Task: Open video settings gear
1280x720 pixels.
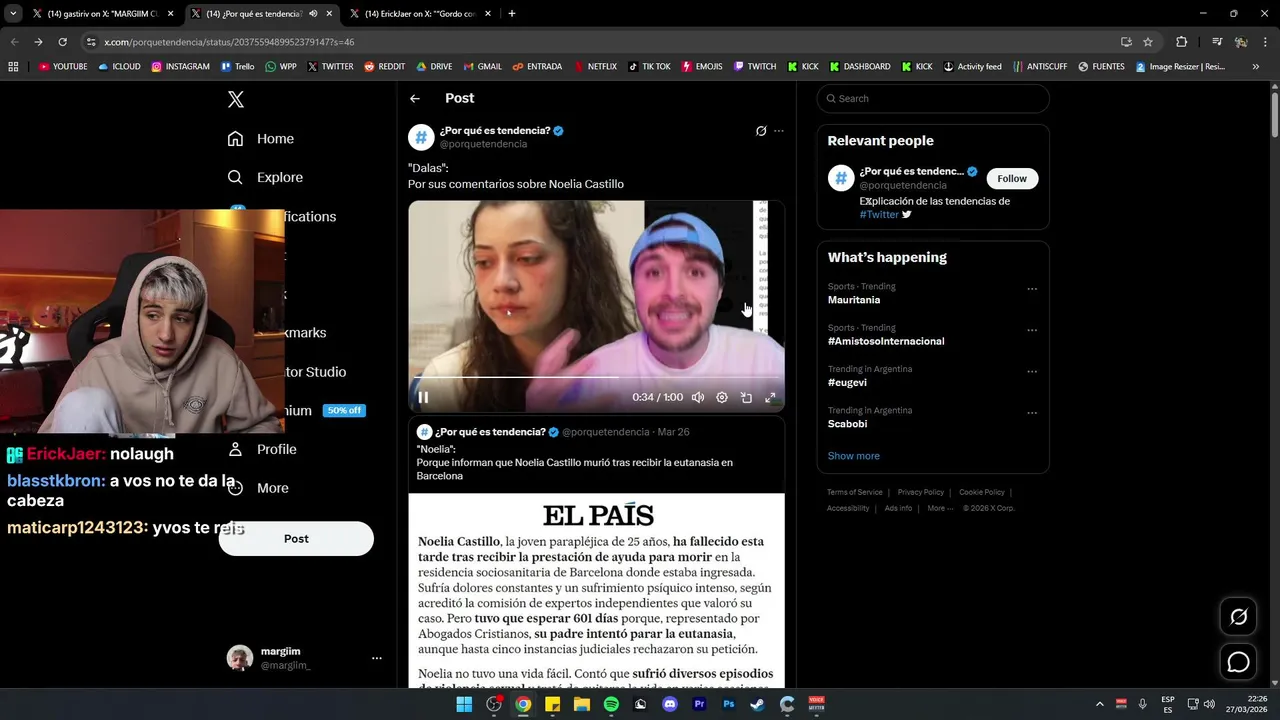Action: [x=722, y=397]
